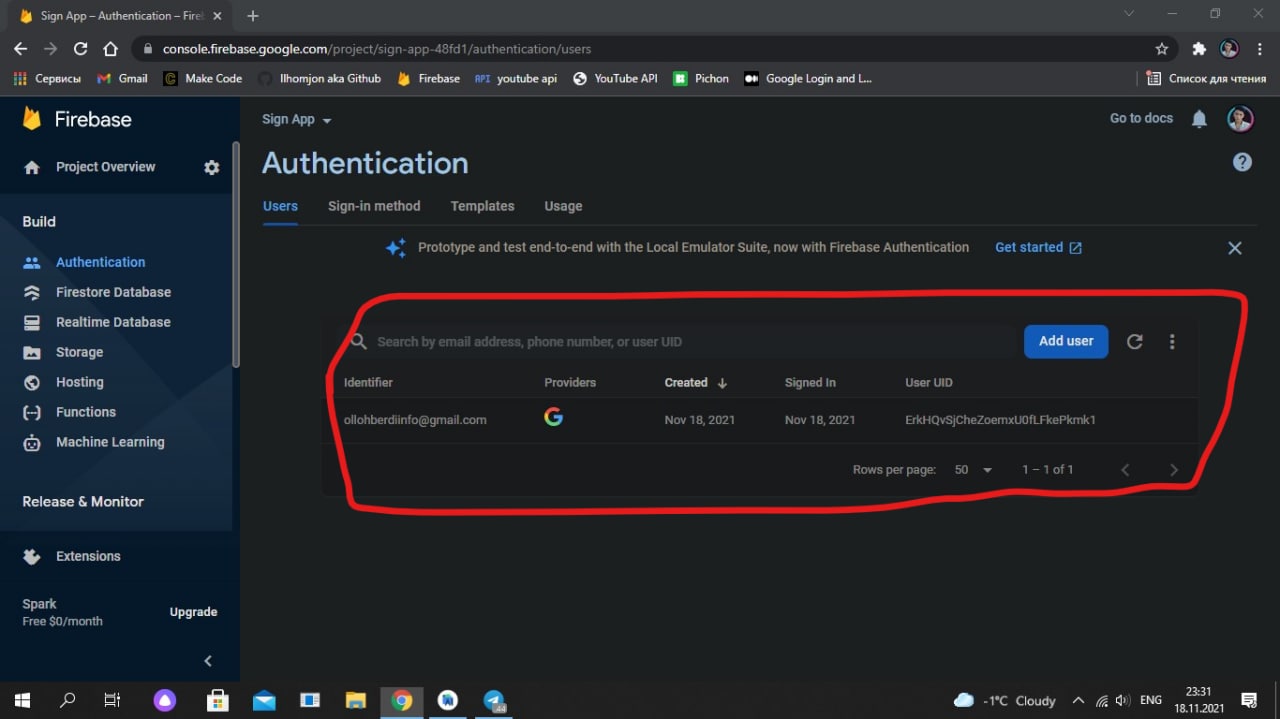Image resolution: width=1280 pixels, height=719 pixels.
Task: Click the Firebase logo icon in sidebar
Action: [x=32, y=119]
